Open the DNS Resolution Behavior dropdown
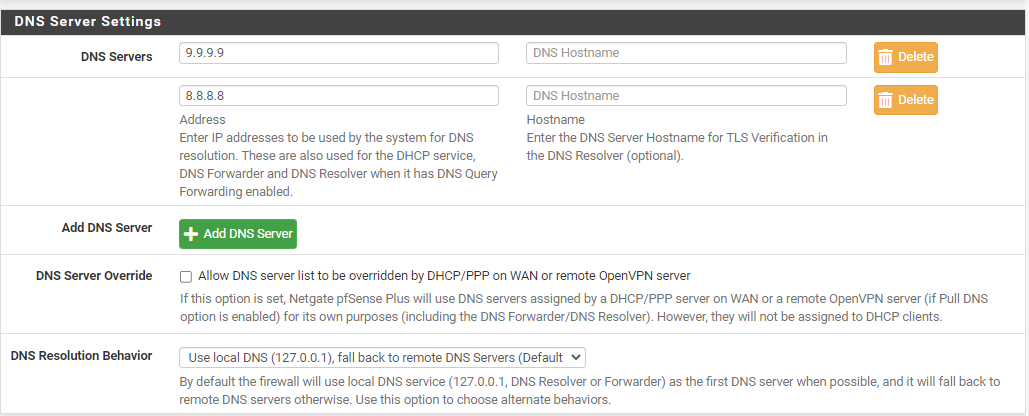Viewport: 1029px width, 416px height. (x=382, y=358)
